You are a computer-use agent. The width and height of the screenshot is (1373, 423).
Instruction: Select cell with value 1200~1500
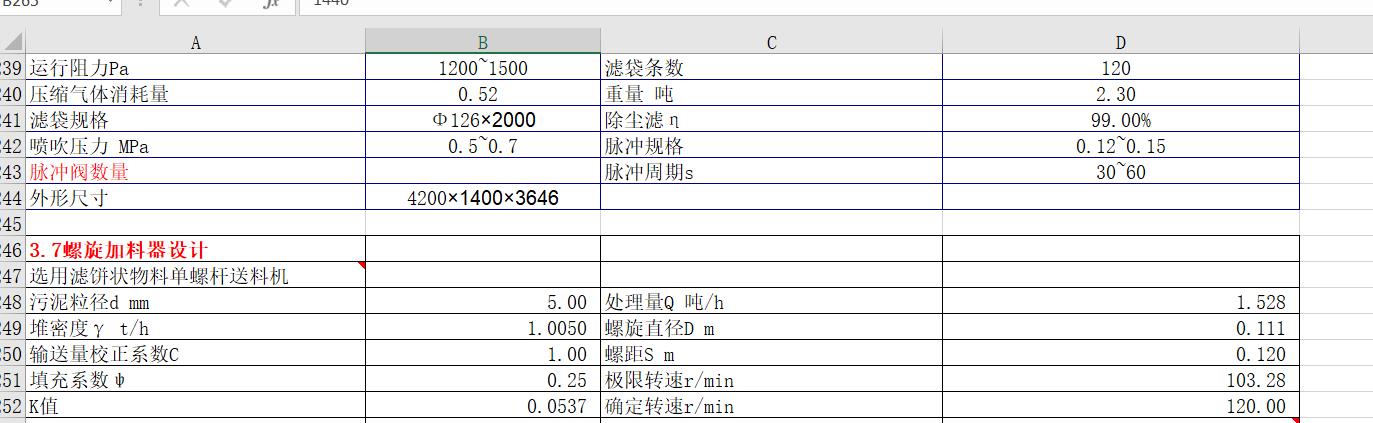click(x=483, y=68)
